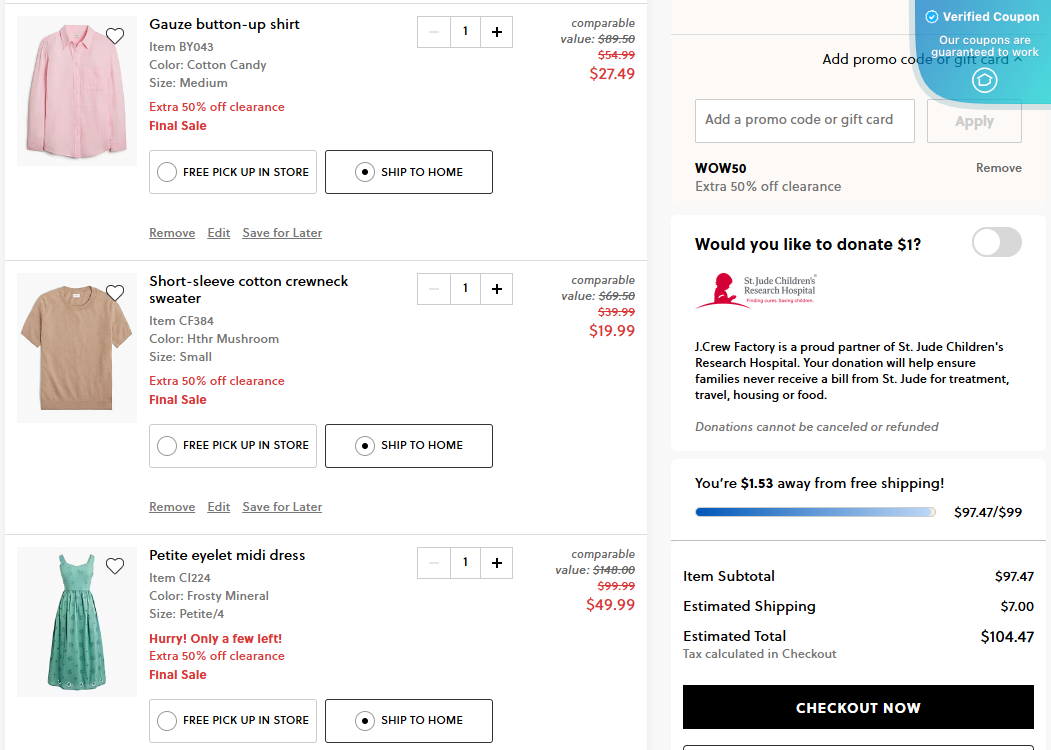Remove the WOW50 promo code
This screenshot has height=750, width=1051.
(998, 168)
